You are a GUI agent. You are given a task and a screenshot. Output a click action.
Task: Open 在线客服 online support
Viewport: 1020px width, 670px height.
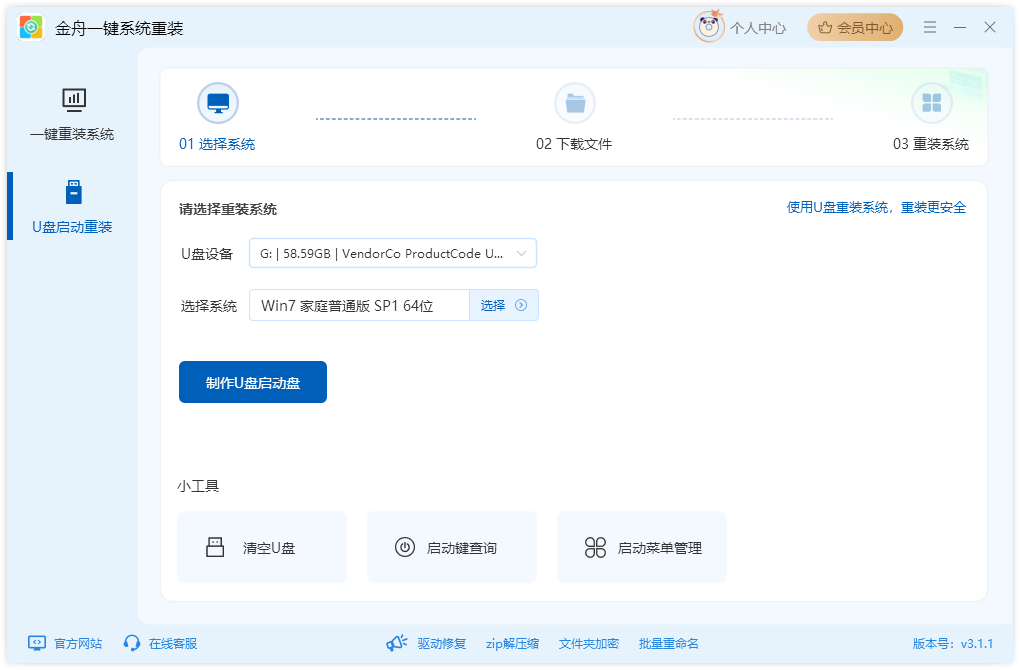pos(173,643)
